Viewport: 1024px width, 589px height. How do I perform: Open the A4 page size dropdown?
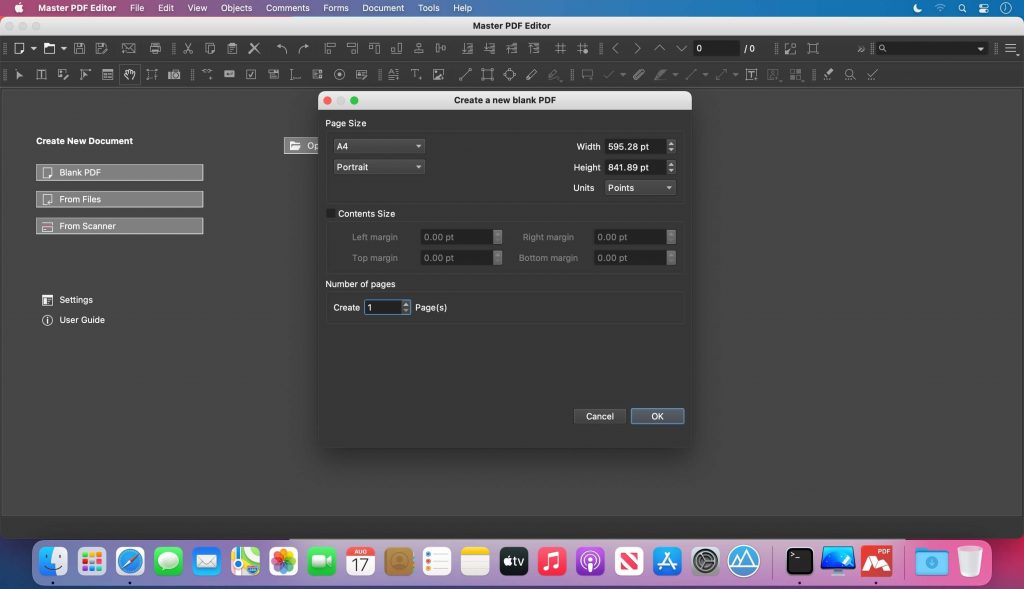379,145
